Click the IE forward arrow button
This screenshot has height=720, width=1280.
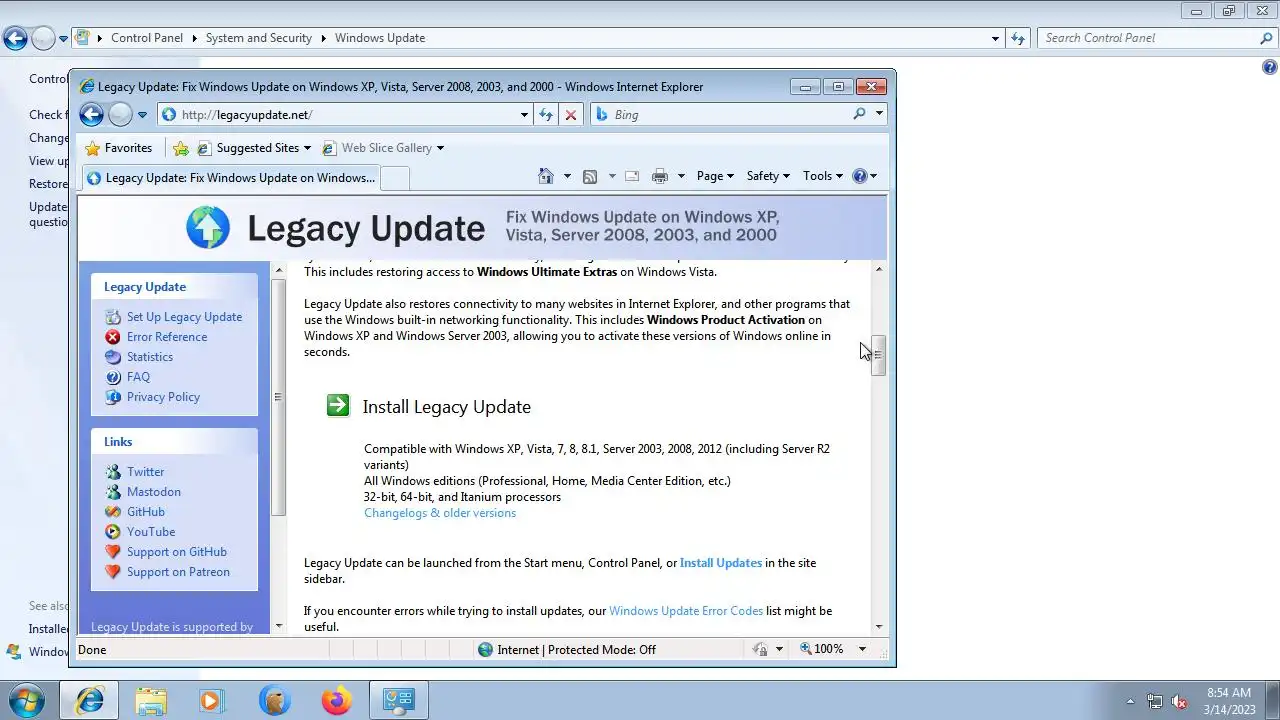[x=120, y=114]
